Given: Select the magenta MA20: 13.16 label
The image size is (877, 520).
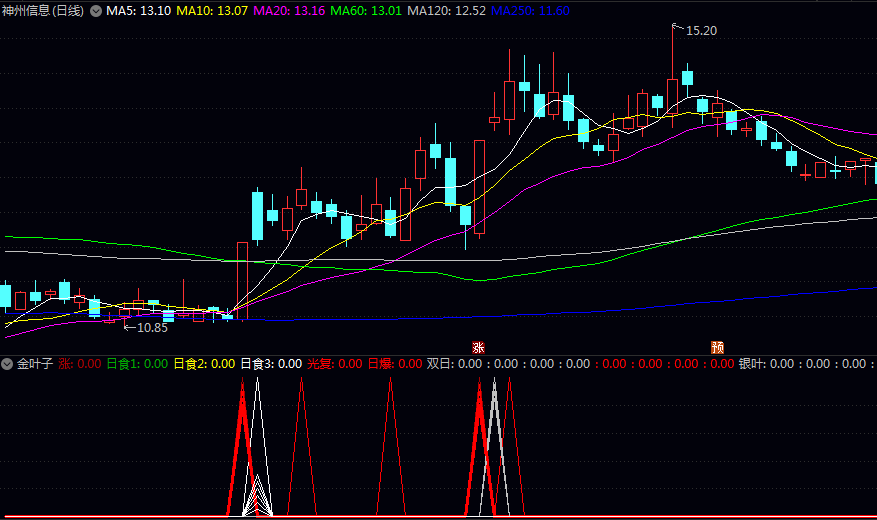Looking at the screenshot, I should coord(289,11).
